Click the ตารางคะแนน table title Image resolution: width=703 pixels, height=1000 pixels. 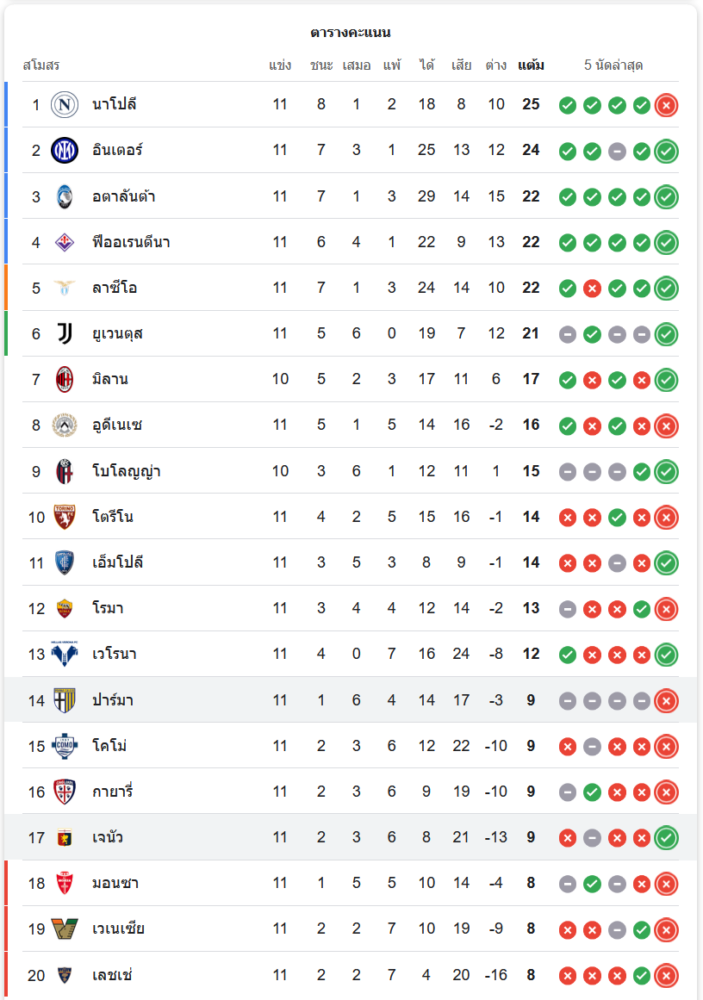coord(350,33)
